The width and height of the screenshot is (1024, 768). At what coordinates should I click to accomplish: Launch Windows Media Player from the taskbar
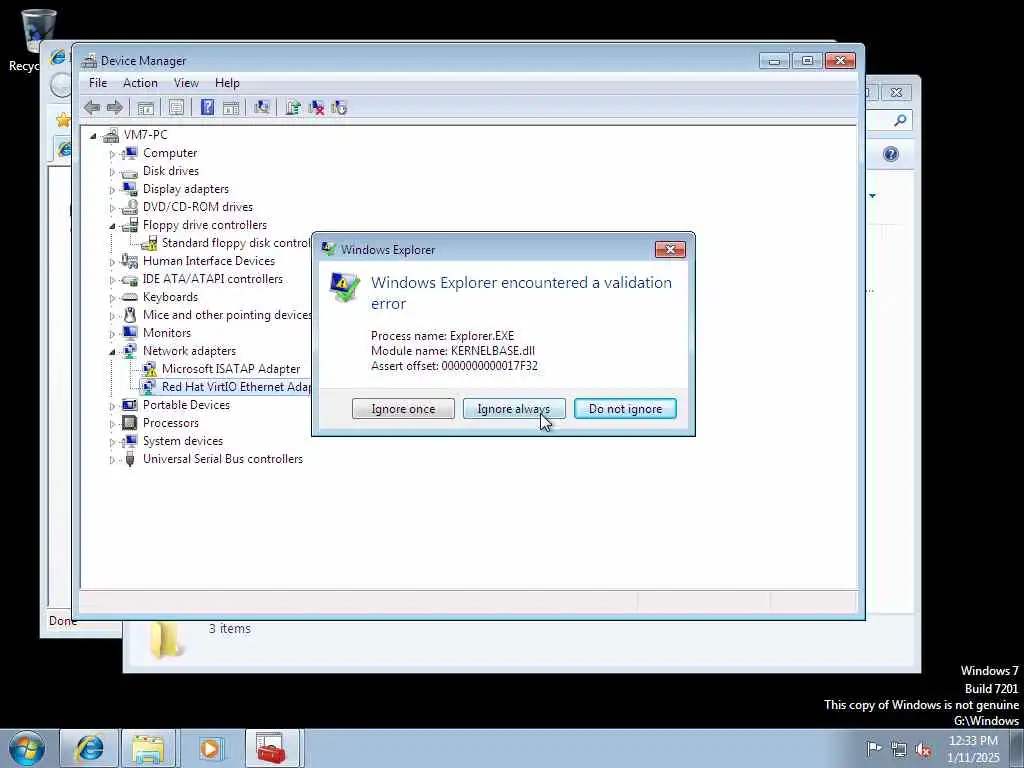(x=210, y=748)
